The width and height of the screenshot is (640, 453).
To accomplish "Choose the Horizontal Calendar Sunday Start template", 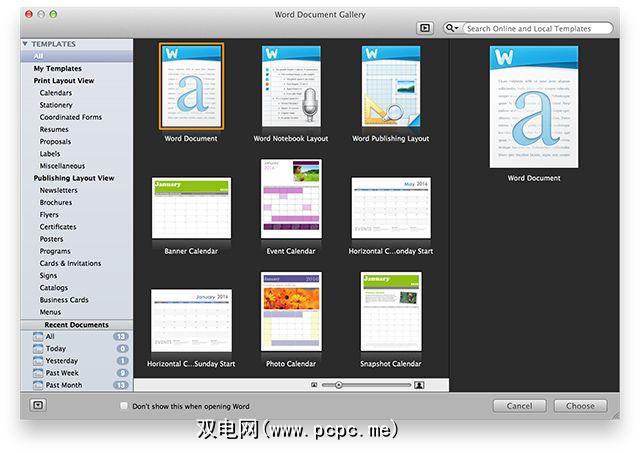I will tap(191, 321).
